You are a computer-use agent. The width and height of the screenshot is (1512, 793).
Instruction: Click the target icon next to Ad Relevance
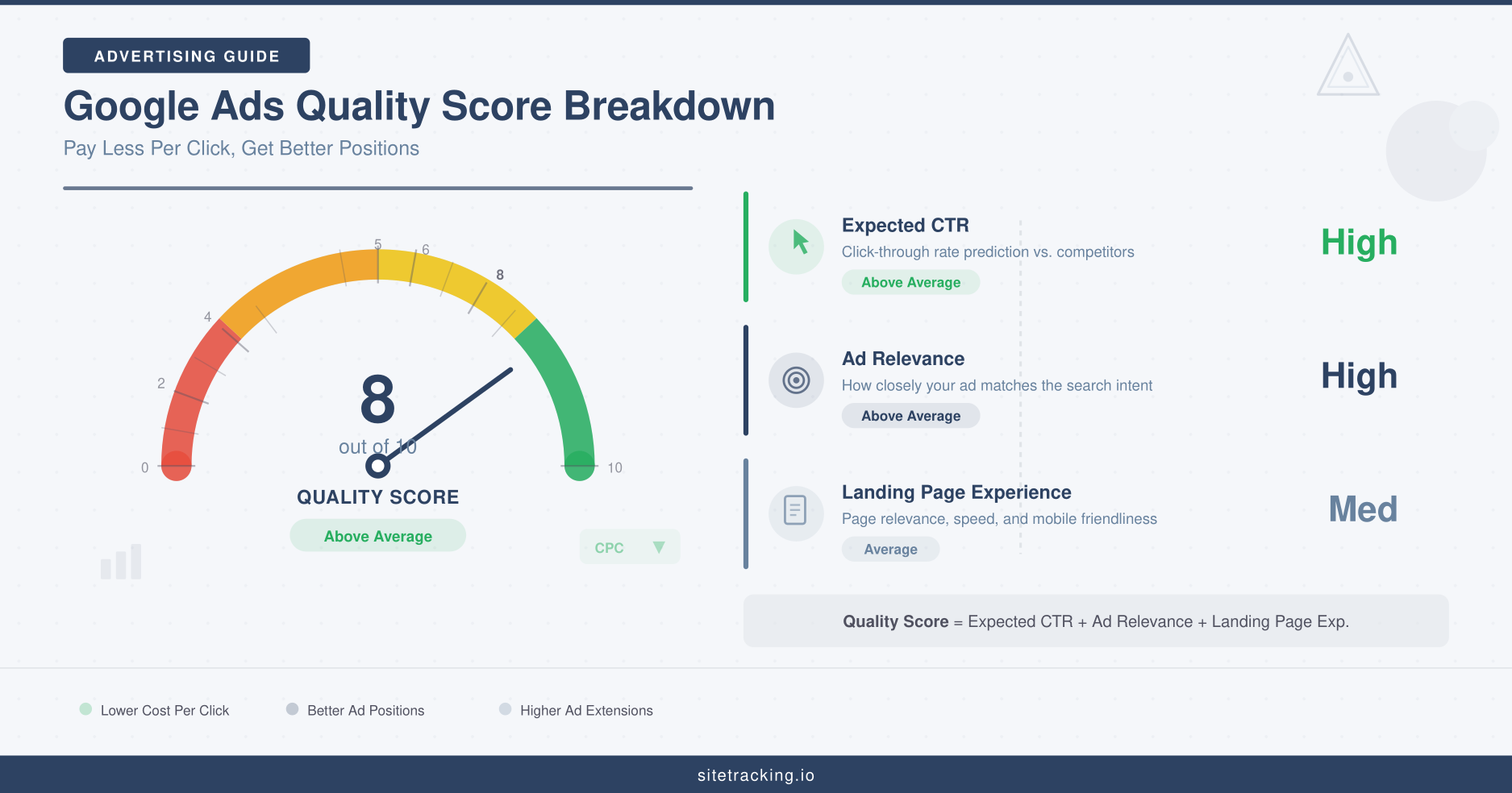point(796,380)
